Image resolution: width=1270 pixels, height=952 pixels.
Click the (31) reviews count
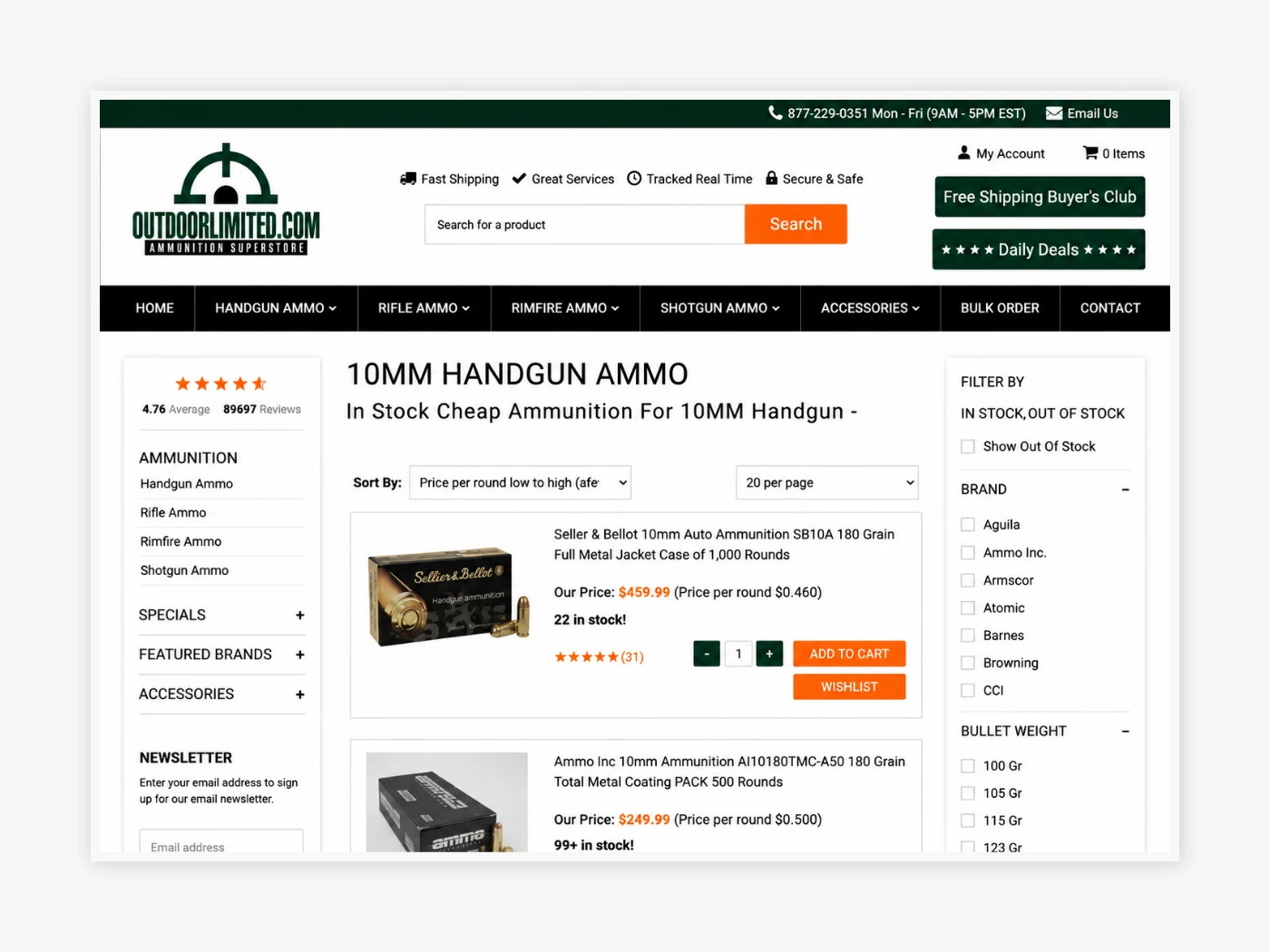pos(632,656)
